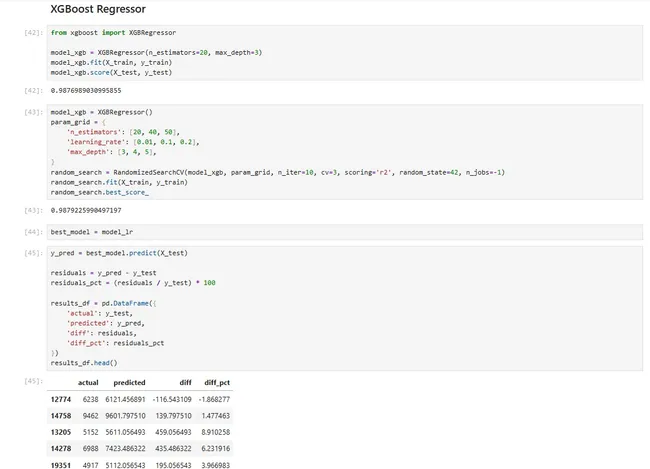
Task: Click the 'diff' column header
Action: 185,383
